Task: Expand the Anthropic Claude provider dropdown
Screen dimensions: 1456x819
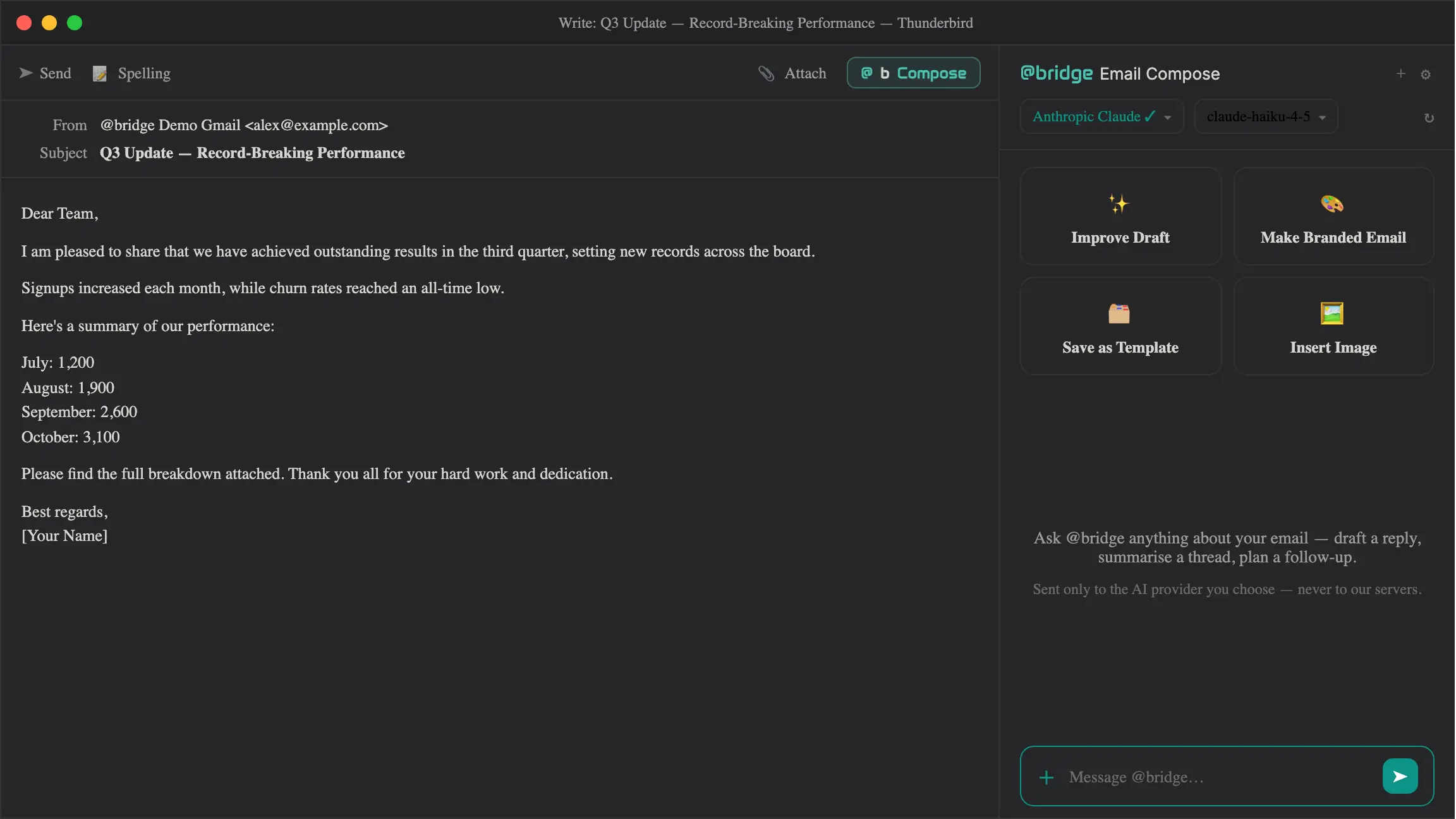Action: [x=1101, y=117]
